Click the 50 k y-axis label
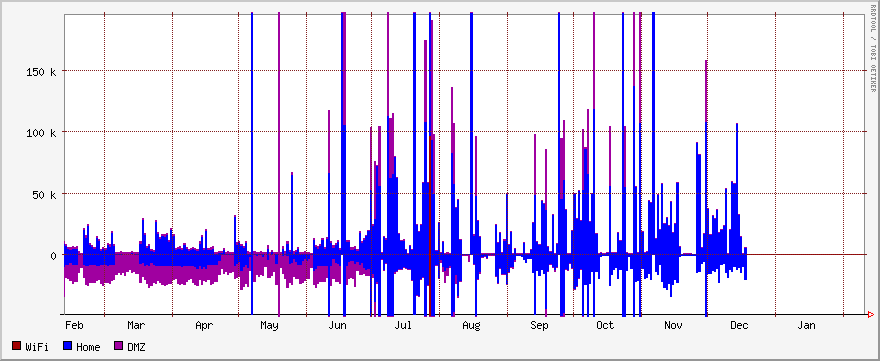This screenshot has height=361, width=880. (x=44, y=194)
